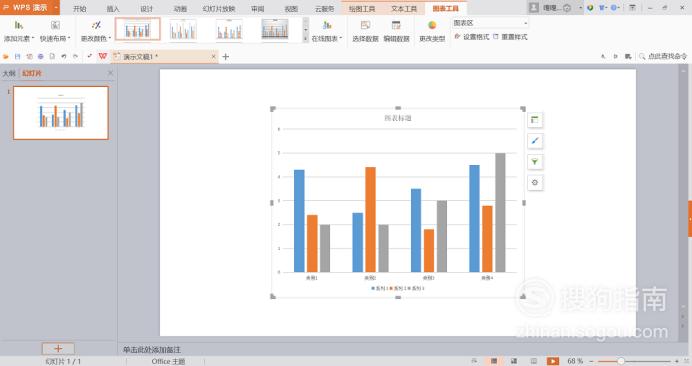Screen dimensions: 692x366
Task: Click the 重置样式 reset style button
Action: [510, 37]
